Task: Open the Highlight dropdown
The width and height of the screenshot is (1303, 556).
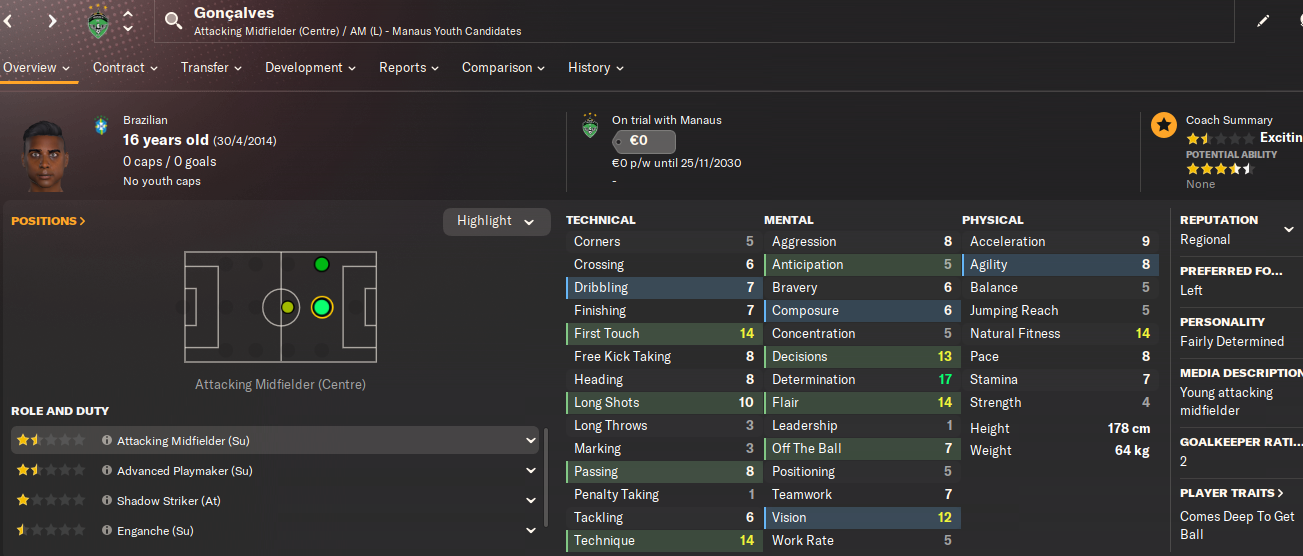Action: (496, 221)
